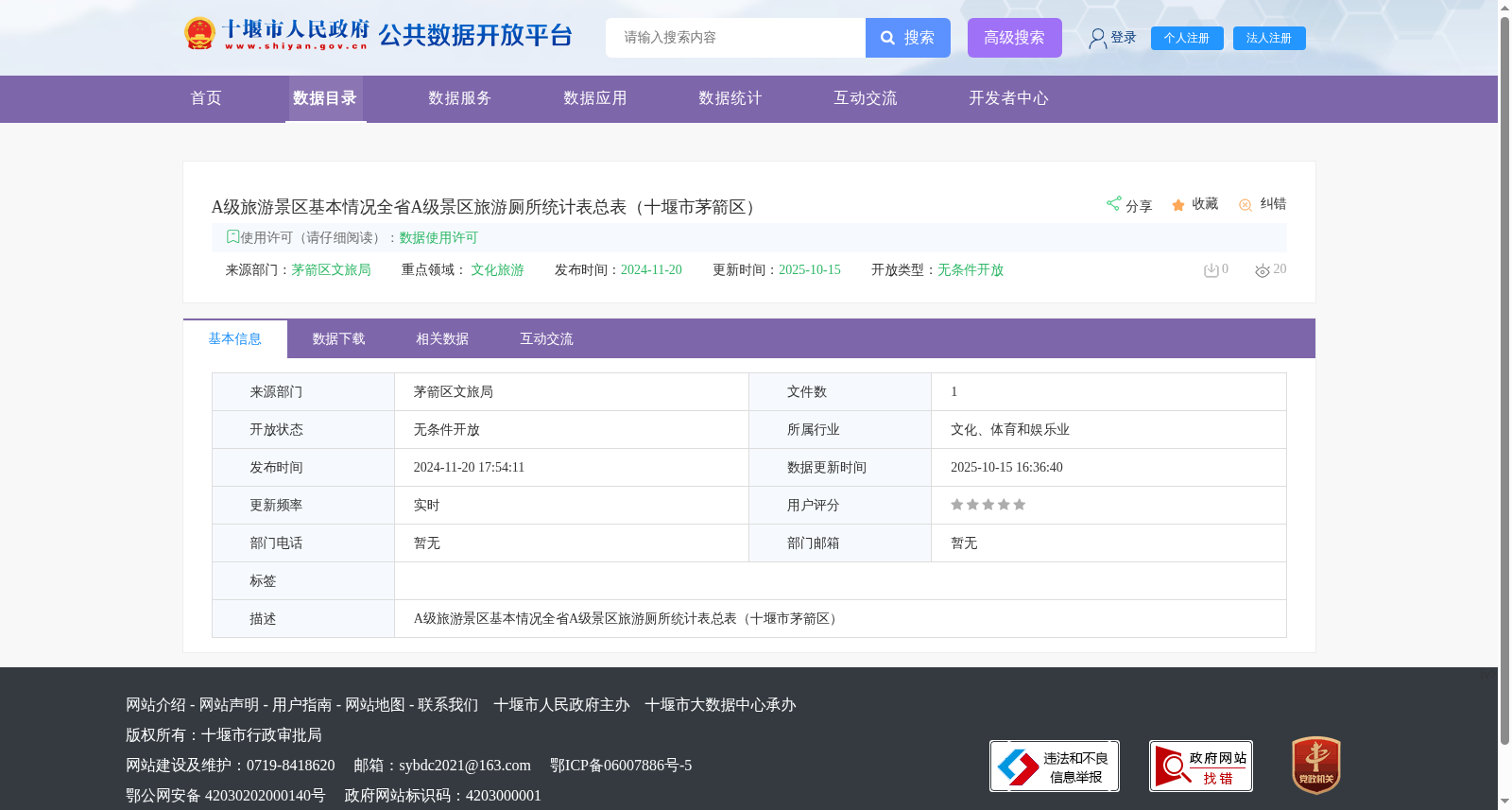Click the share icon next to 分享
Viewport: 1512px width, 810px height.
(1113, 203)
